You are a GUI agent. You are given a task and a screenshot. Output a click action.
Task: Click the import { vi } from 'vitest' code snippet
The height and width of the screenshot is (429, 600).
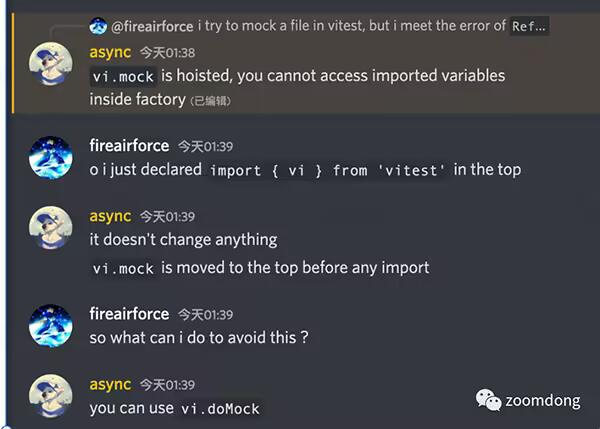click(x=328, y=170)
